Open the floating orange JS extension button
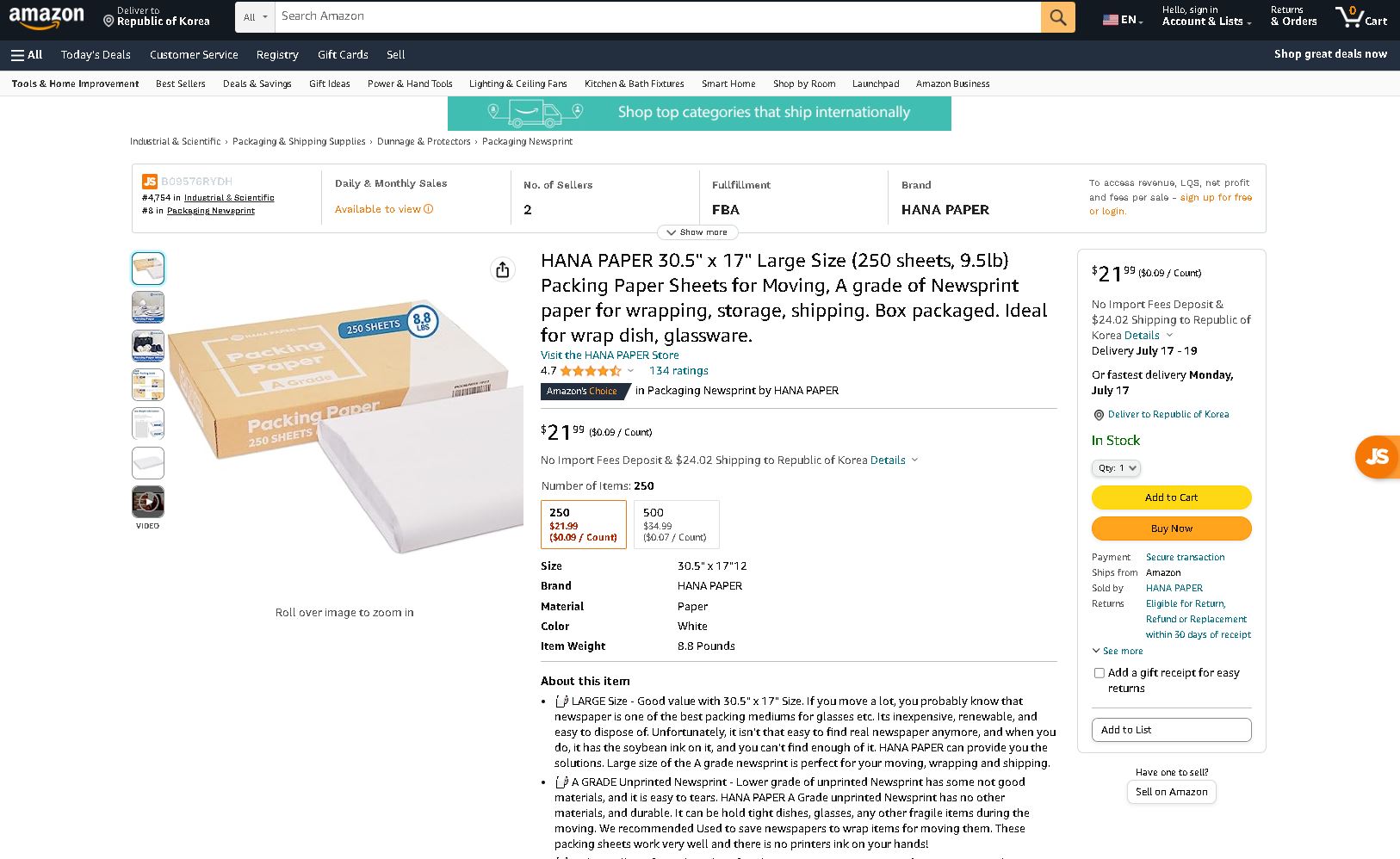The width and height of the screenshot is (1400, 859). (x=1377, y=456)
